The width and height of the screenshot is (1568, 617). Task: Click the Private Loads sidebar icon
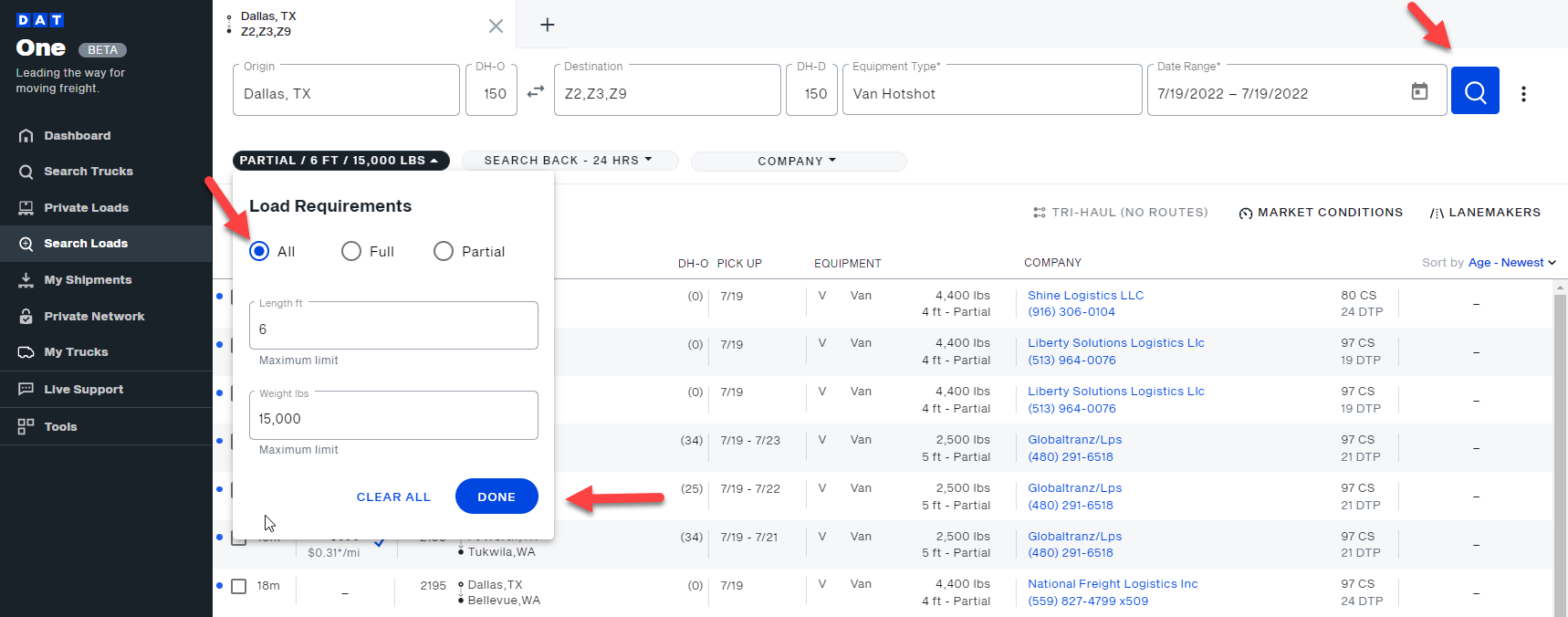[26, 208]
